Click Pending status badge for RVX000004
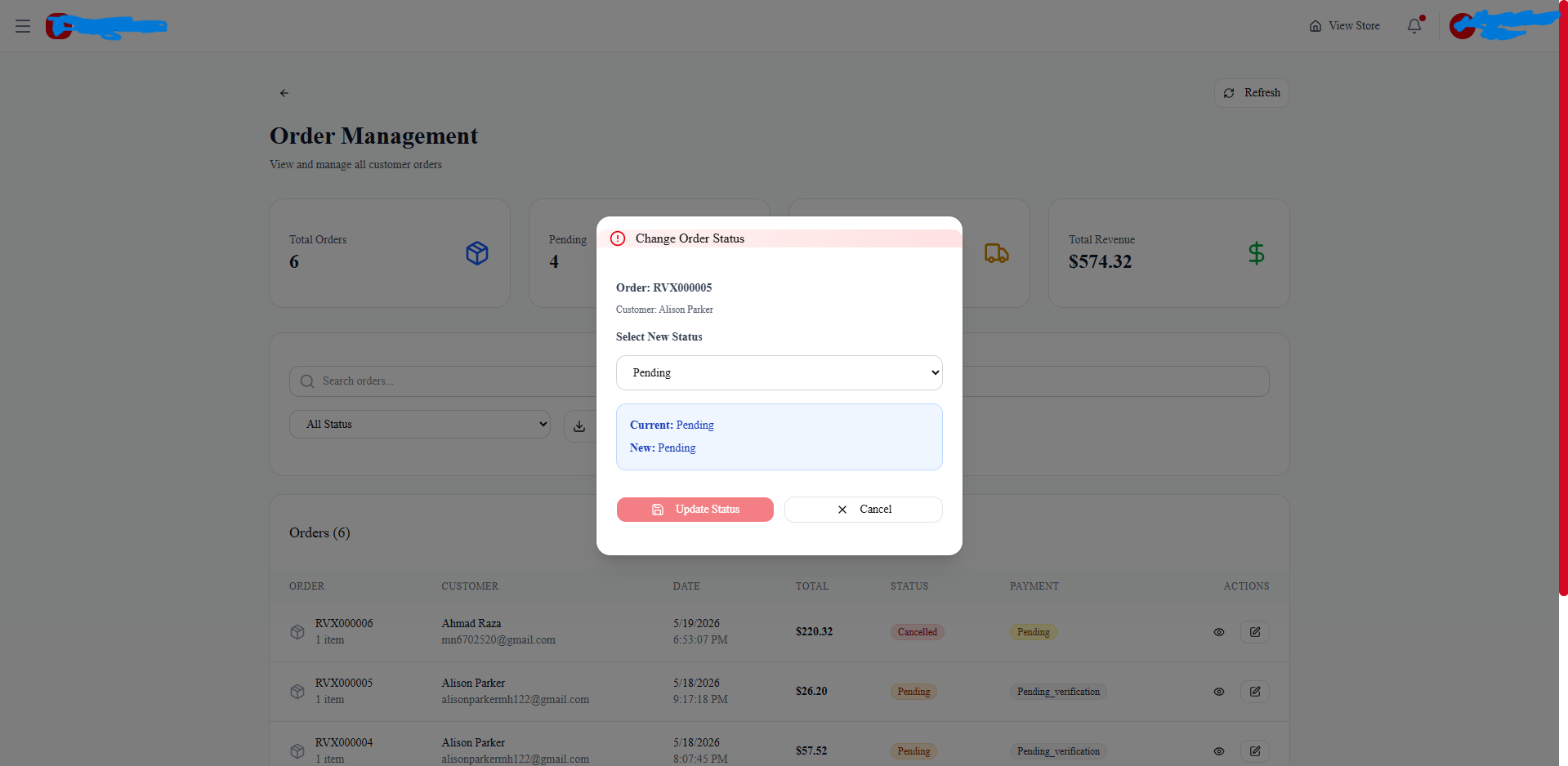The height and width of the screenshot is (766, 1568). tap(914, 751)
